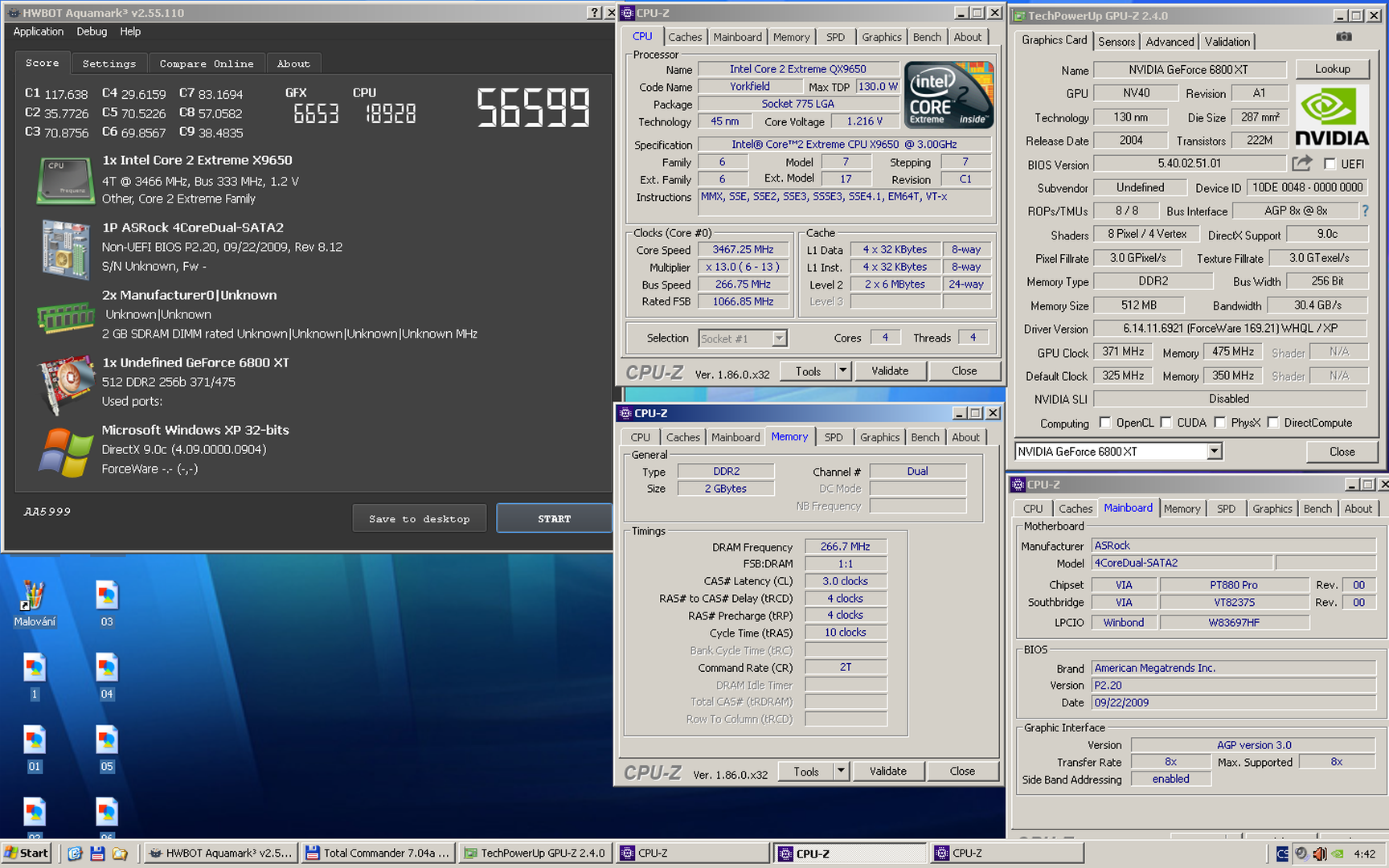Click floppy disk quick launch icon
Screen dimensions: 1389x868
[x=97, y=854]
